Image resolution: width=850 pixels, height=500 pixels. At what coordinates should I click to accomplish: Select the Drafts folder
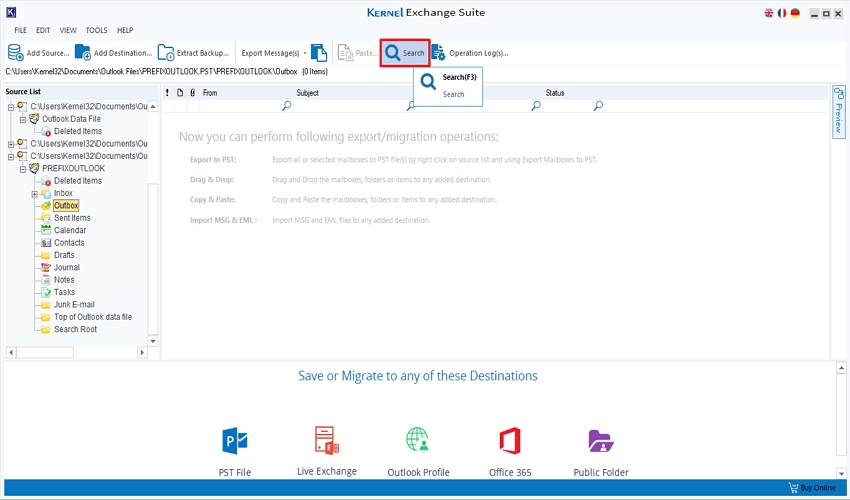64,255
